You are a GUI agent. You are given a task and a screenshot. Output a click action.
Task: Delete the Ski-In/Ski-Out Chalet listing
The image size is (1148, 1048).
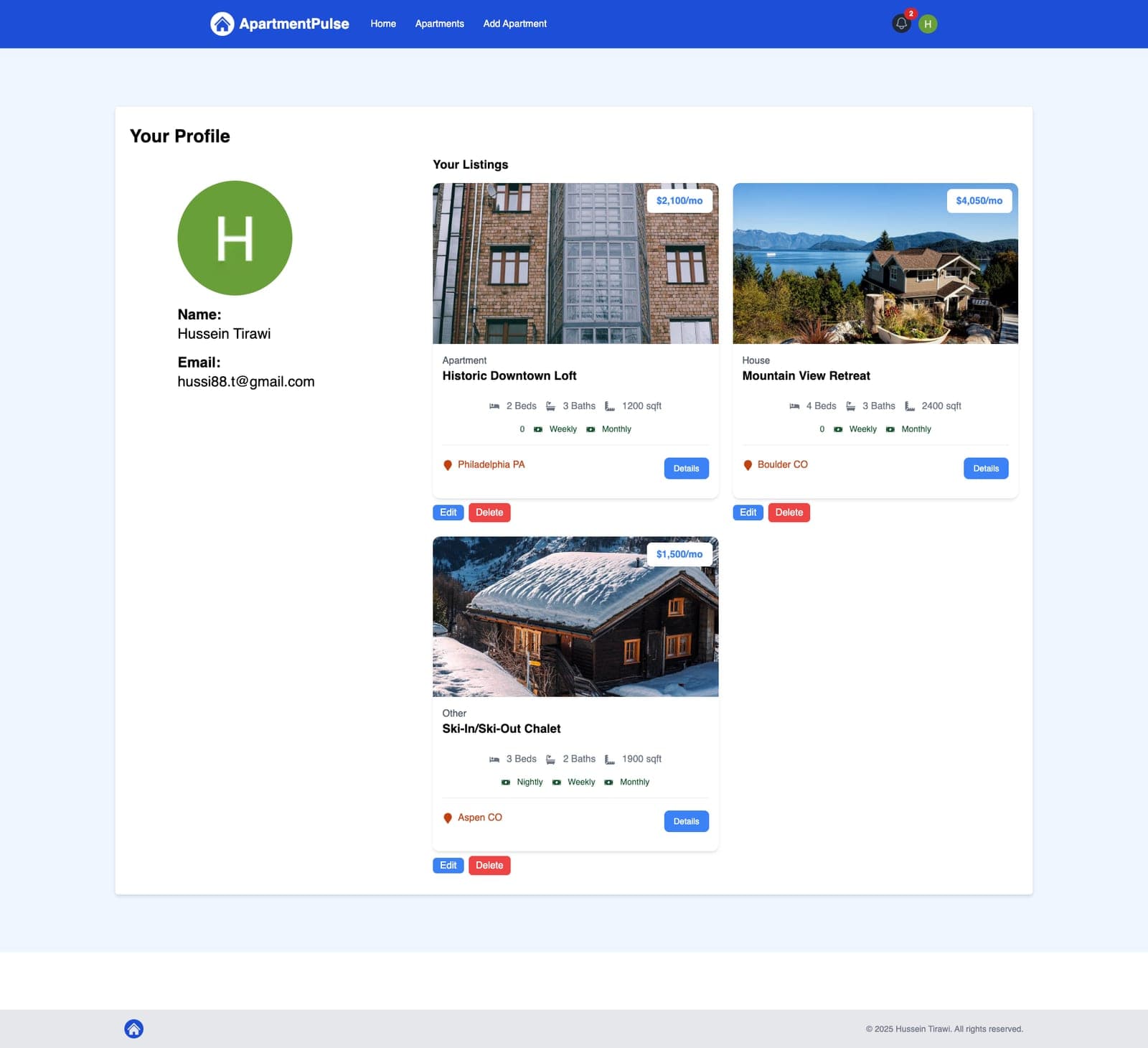click(x=489, y=866)
